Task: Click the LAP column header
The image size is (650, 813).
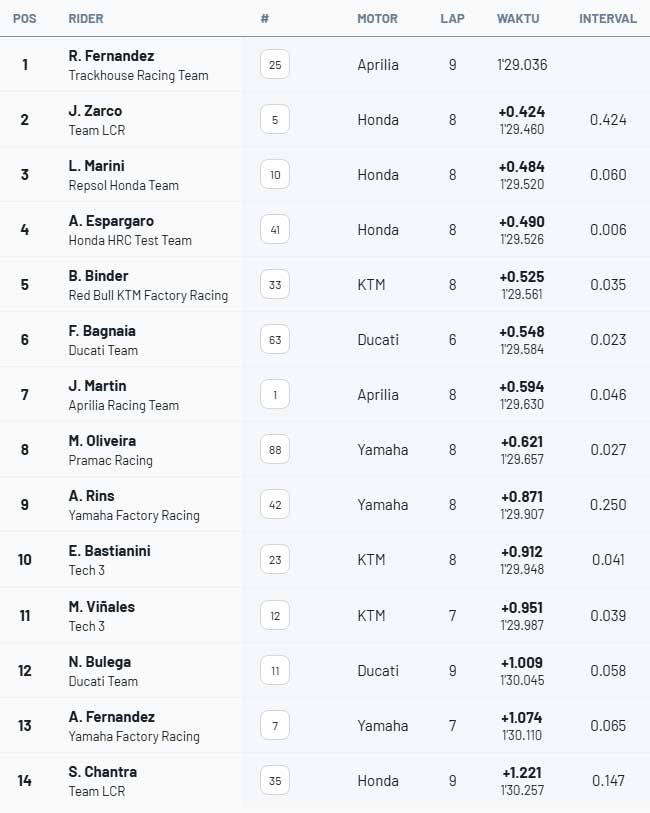Action: point(452,19)
